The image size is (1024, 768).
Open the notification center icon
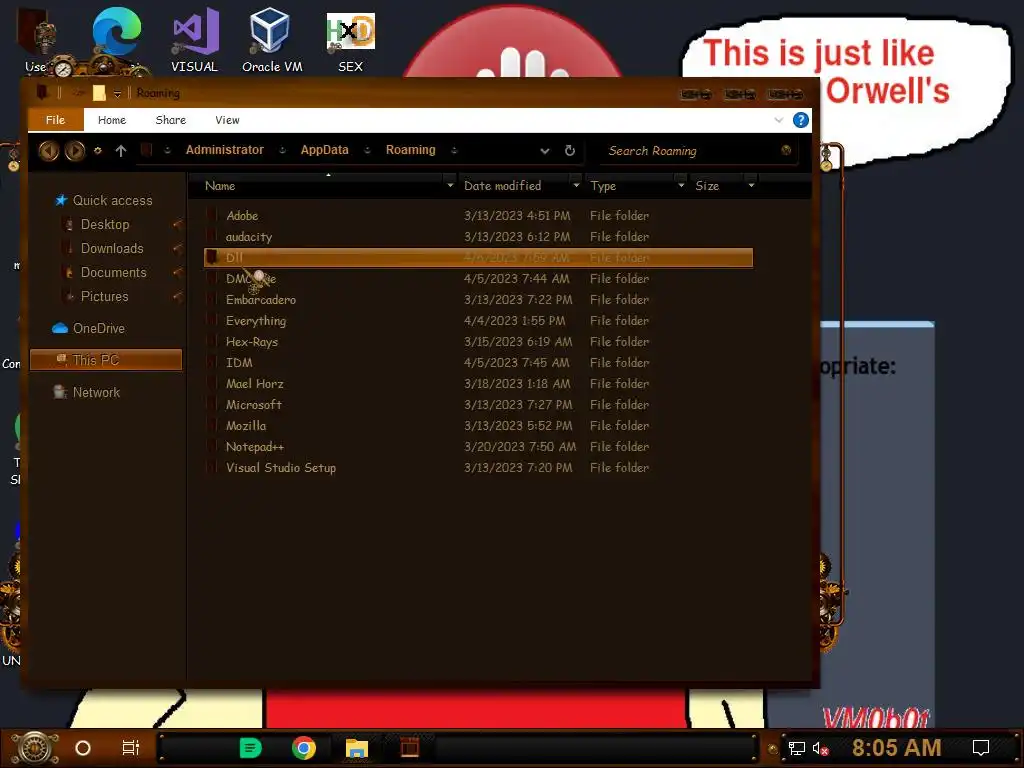(x=981, y=748)
